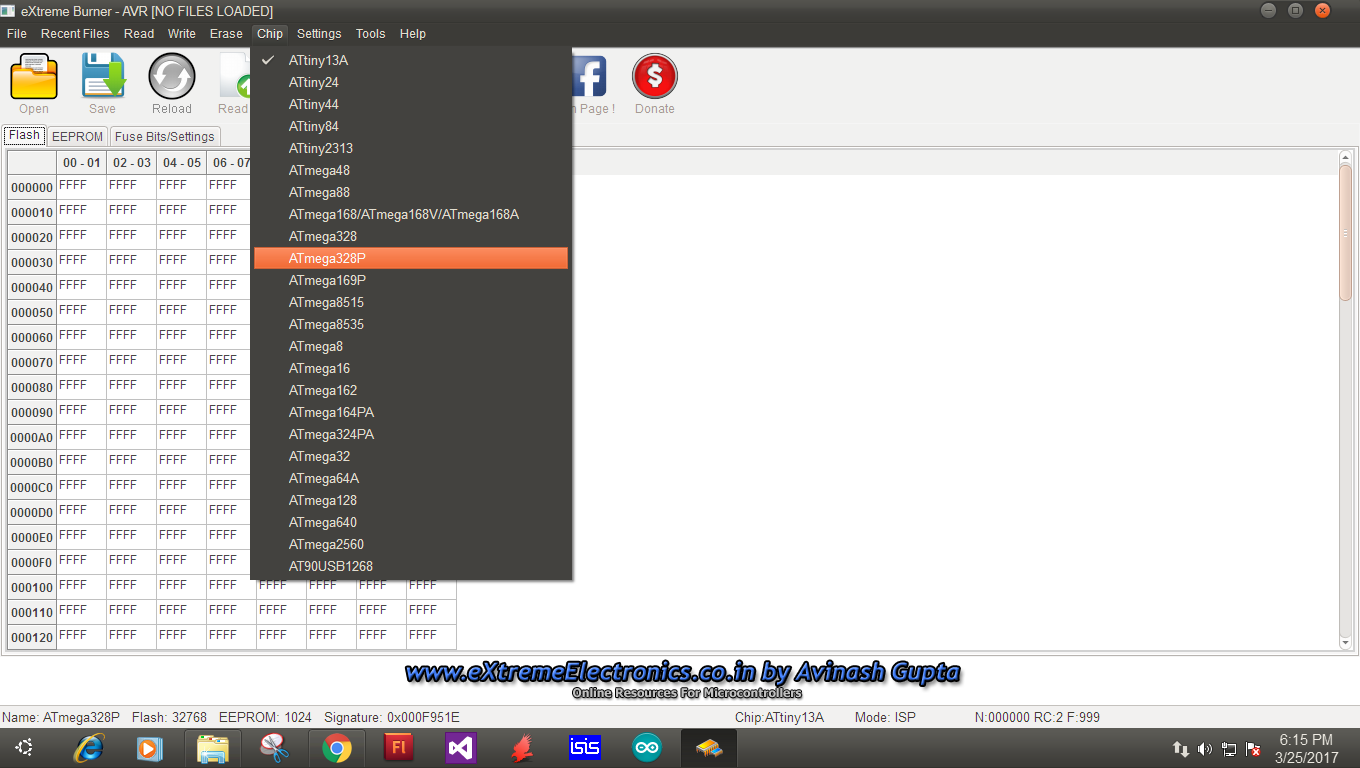Switch to the EEPROM tab
Image resolution: width=1360 pixels, height=768 pixels.
[78, 137]
